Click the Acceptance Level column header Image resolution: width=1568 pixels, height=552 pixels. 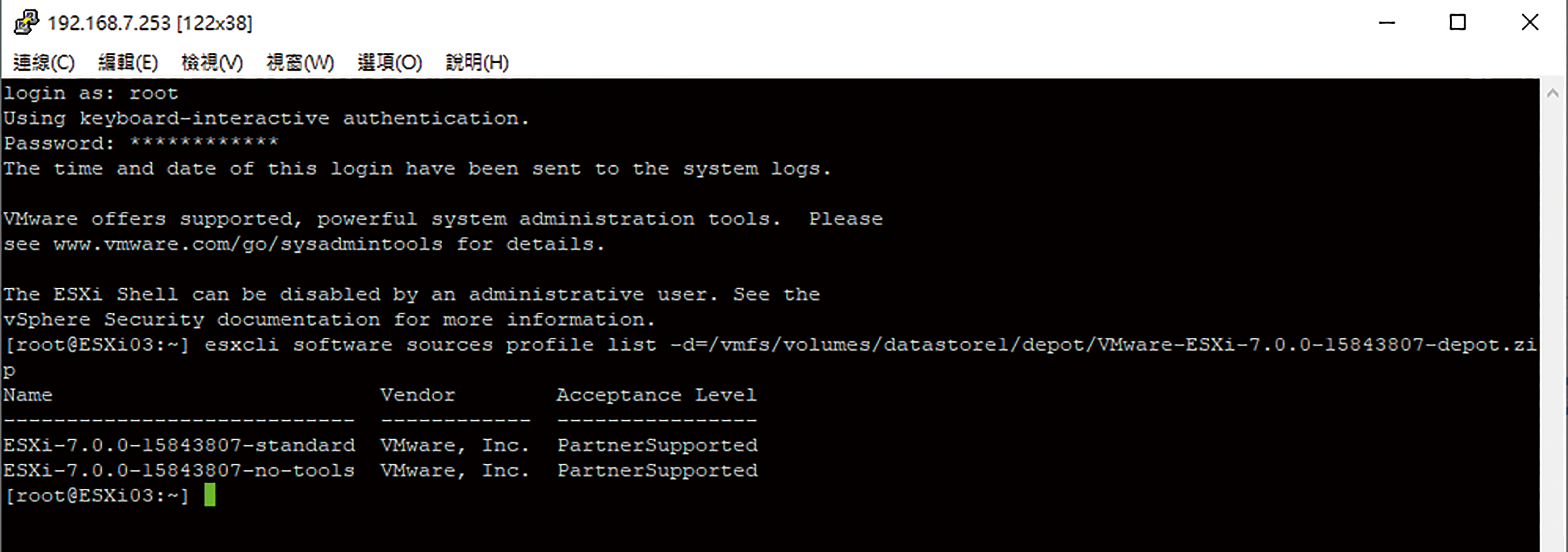[657, 395]
